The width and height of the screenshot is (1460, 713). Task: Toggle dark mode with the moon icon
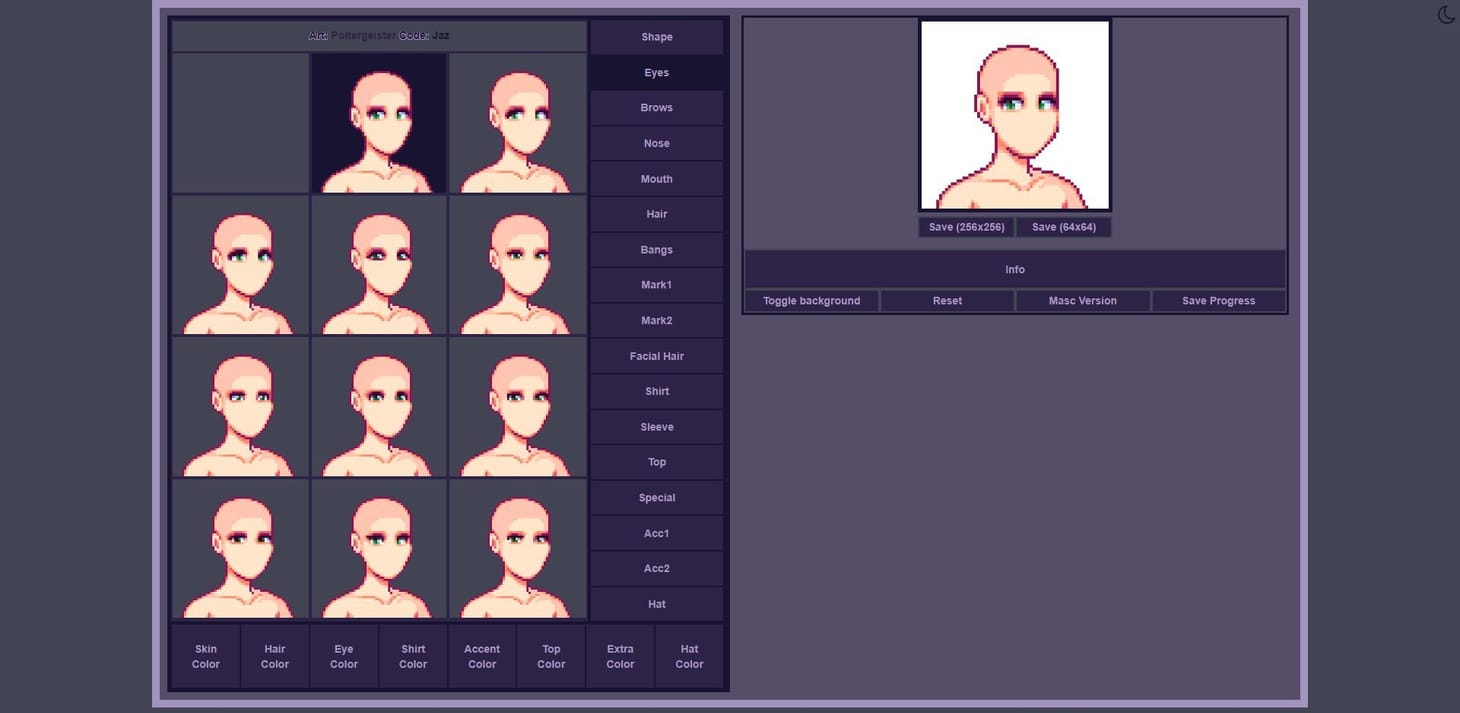pos(1444,15)
